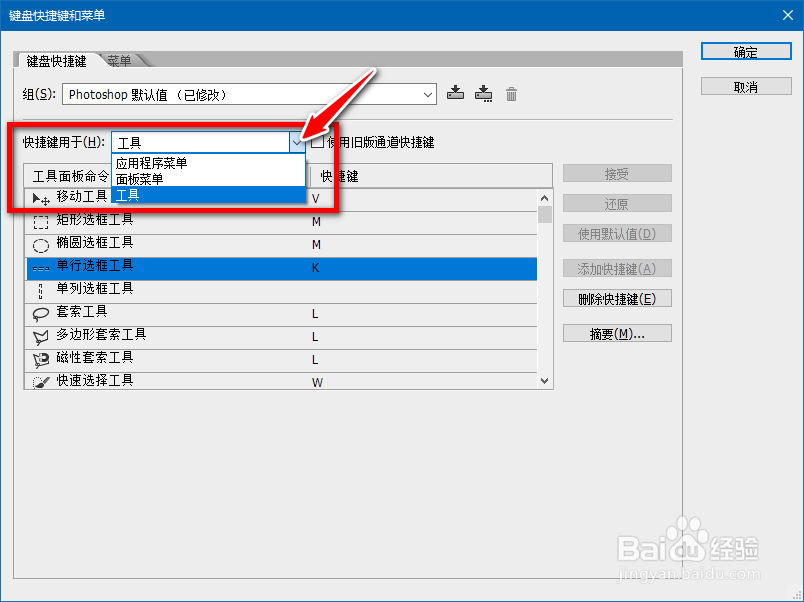Image resolution: width=804 pixels, height=602 pixels.
Task: Click the save set as new icon
Action: (484, 94)
